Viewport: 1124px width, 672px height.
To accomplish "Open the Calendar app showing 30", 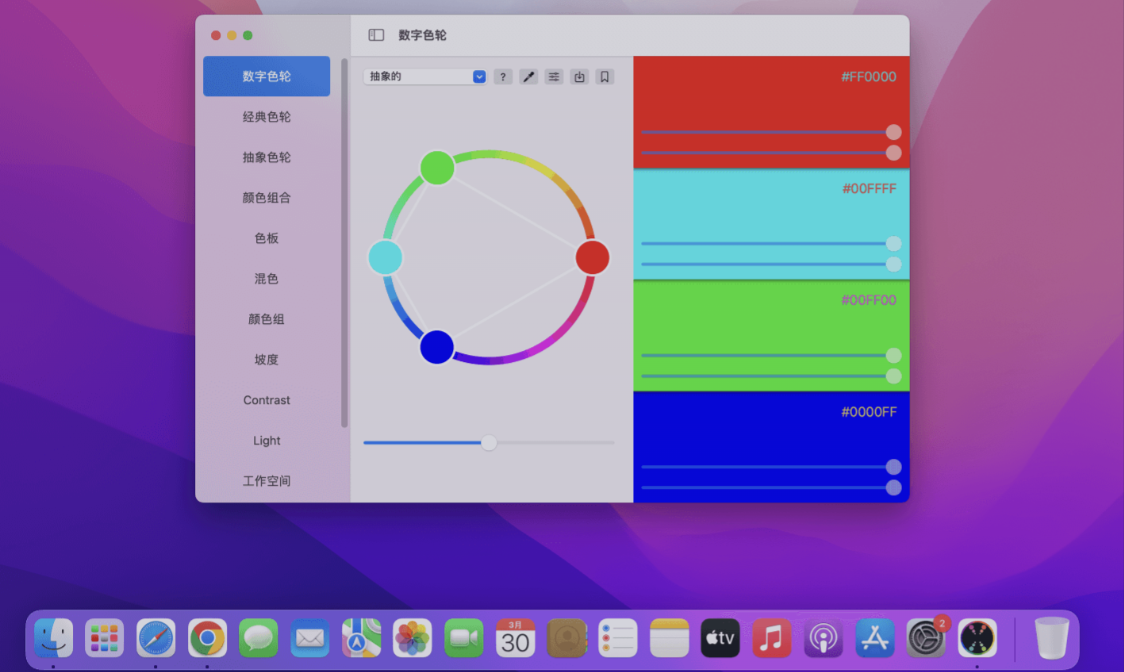I will (x=514, y=637).
